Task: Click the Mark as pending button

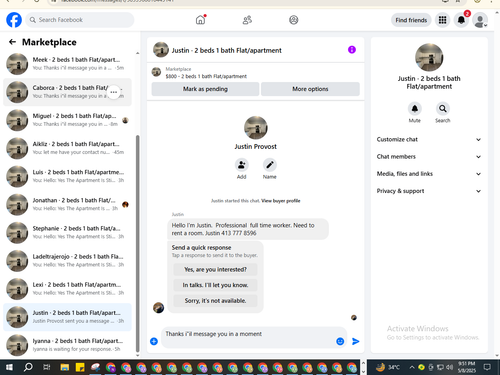Action: point(205,89)
